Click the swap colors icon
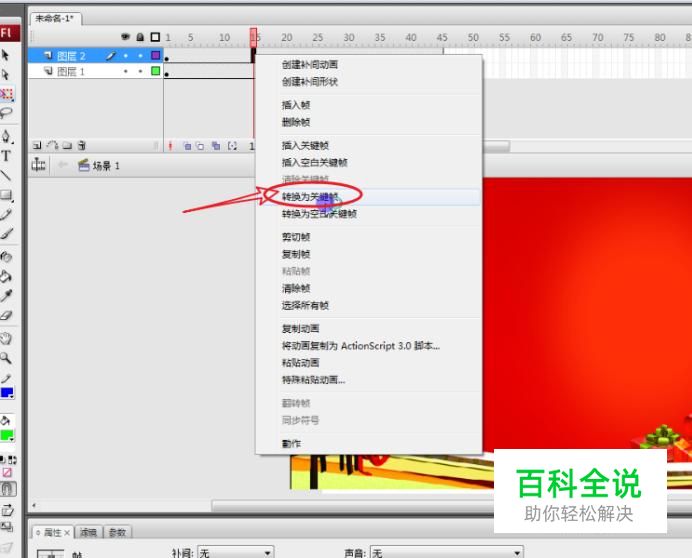 (x=12, y=460)
